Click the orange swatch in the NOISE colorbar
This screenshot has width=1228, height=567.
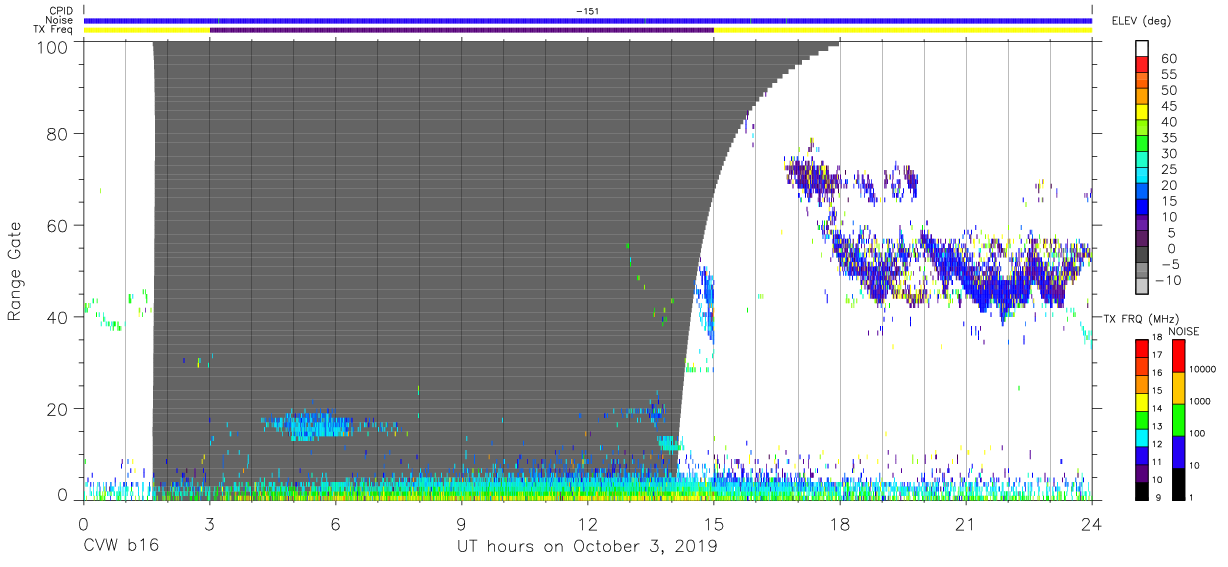coord(1178,387)
